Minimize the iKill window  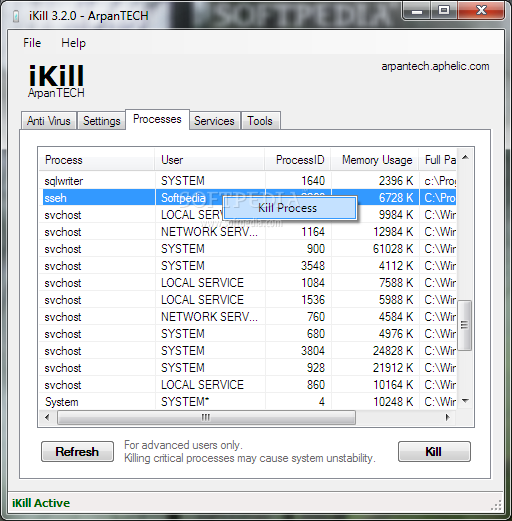(x=416, y=11)
